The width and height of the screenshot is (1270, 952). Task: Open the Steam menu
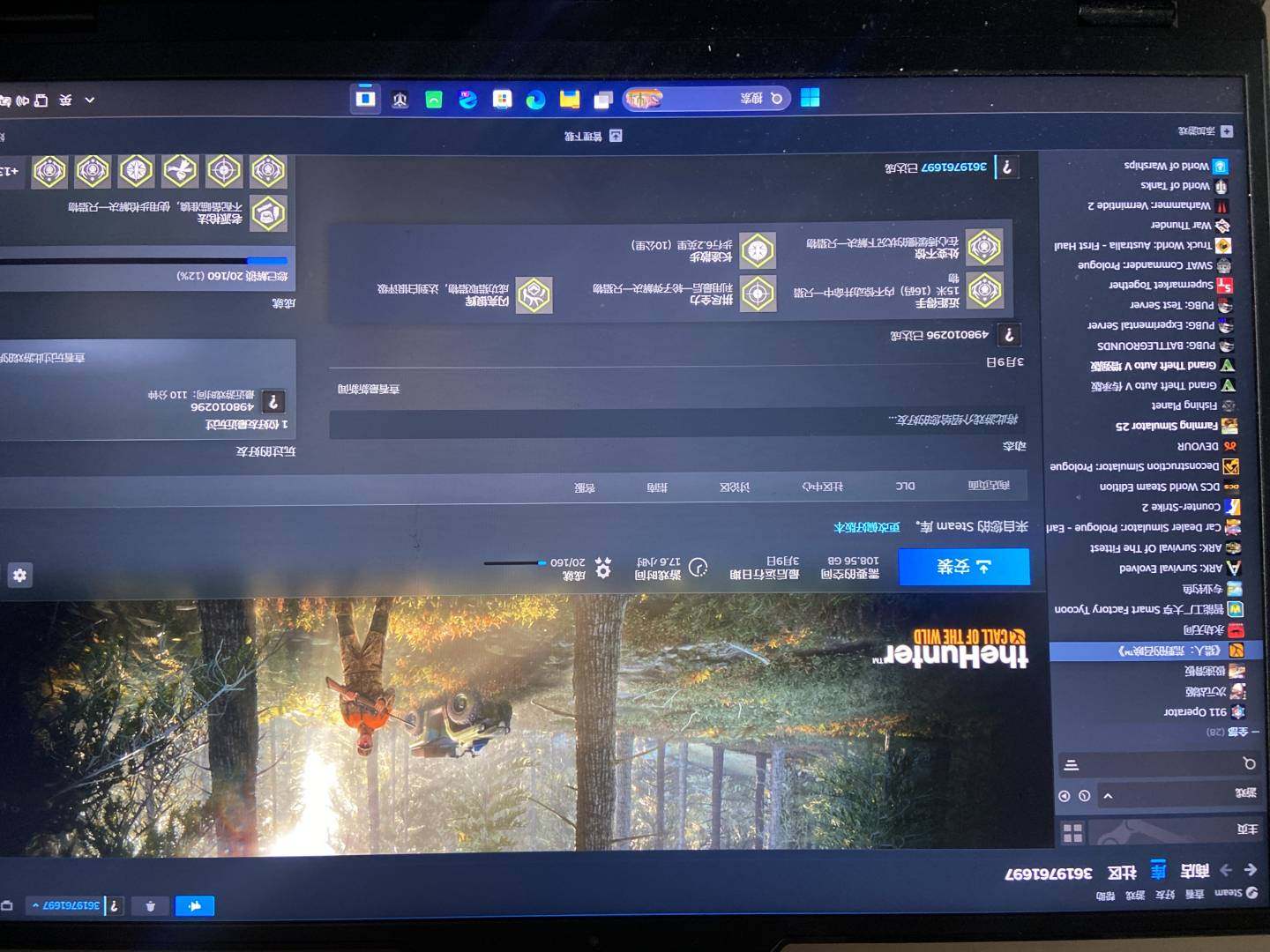[x=1235, y=893]
